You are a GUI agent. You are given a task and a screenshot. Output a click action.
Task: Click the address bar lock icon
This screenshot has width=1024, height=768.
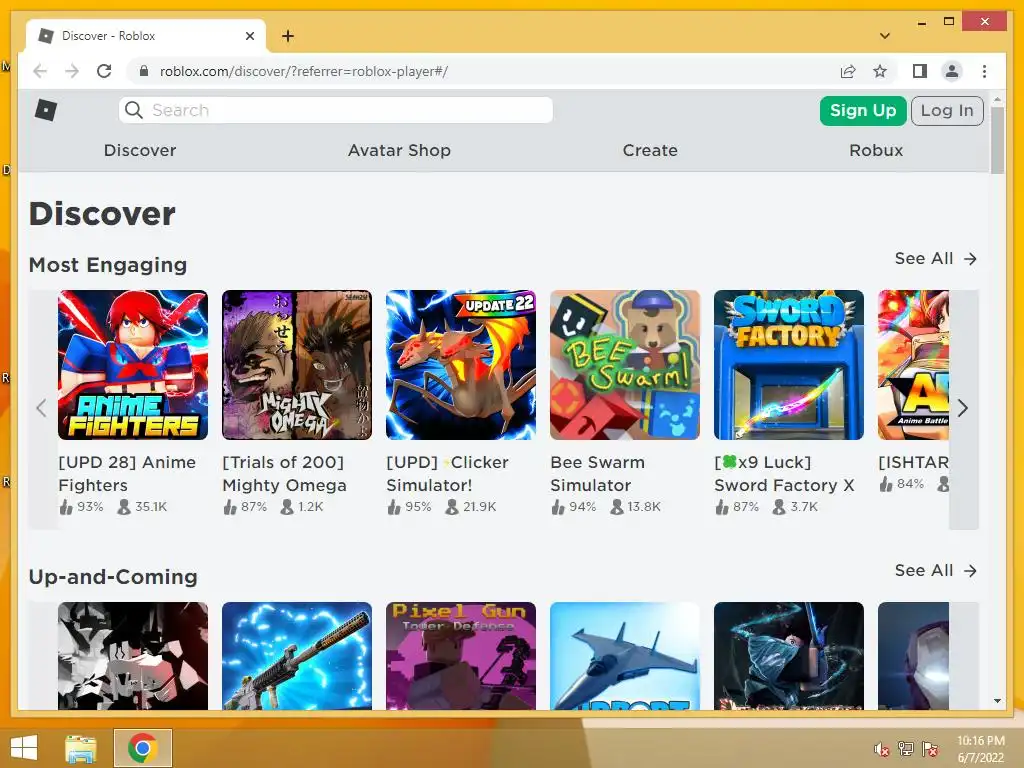[144, 71]
